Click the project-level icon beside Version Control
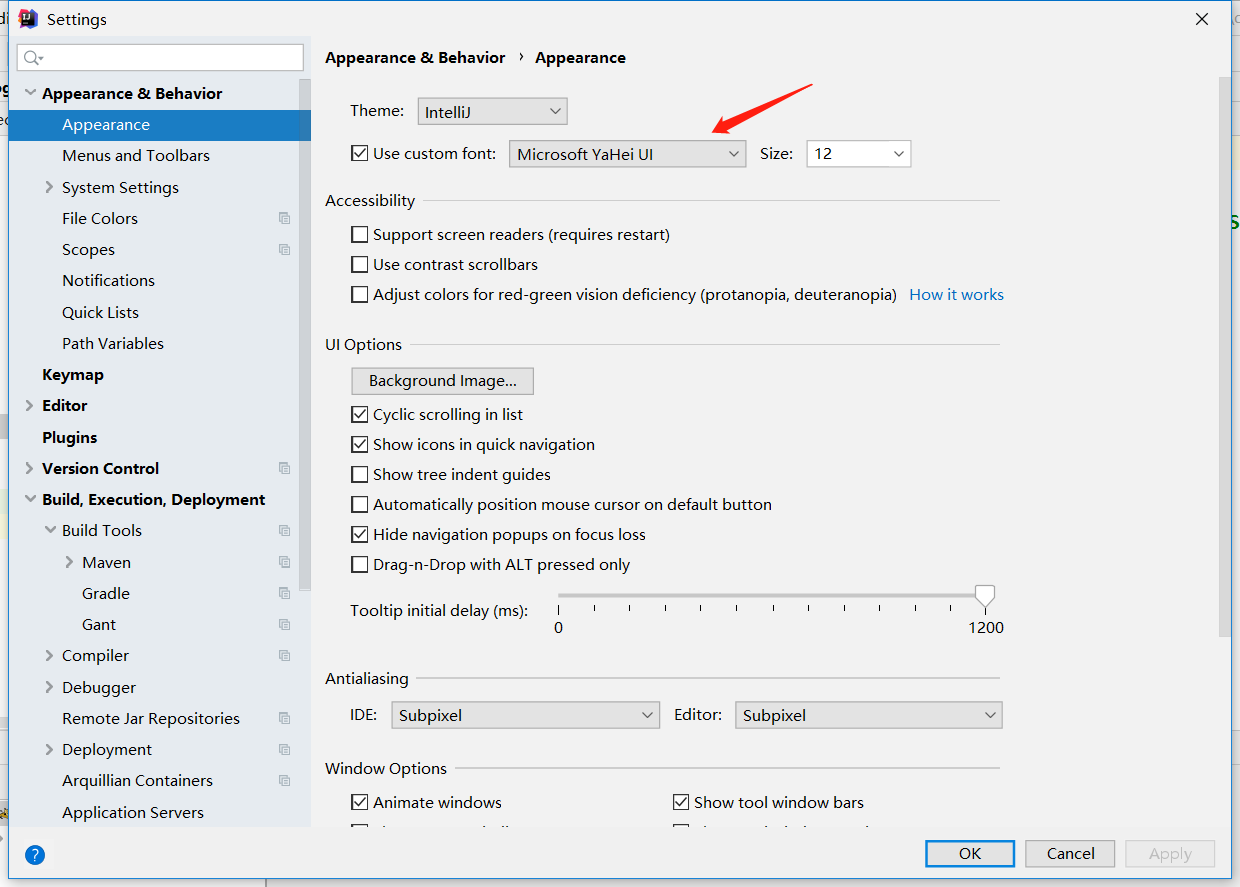Image resolution: width=1240 pixels, height=887 pixels. 285,468
